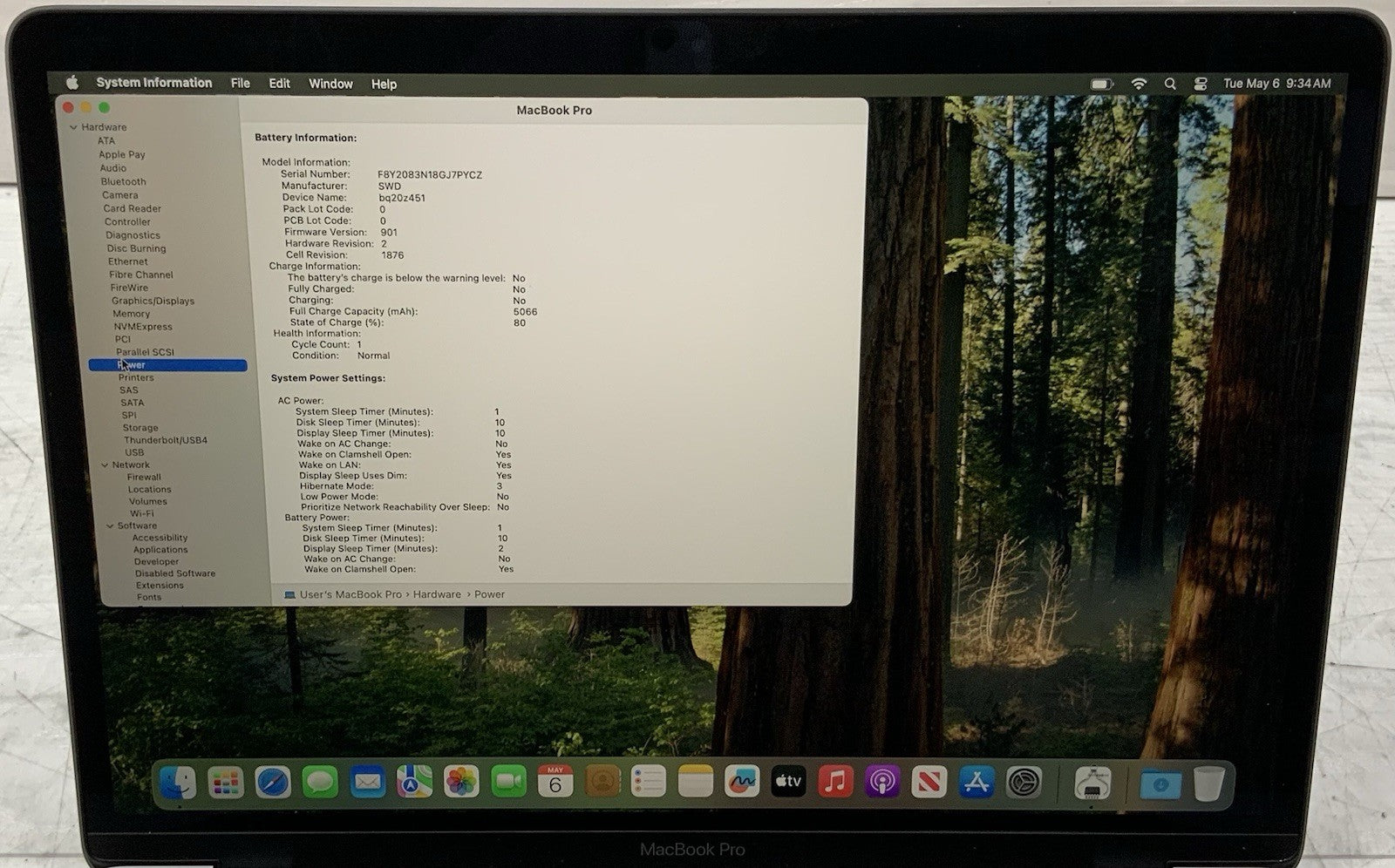Select Bluetooth in sidebar
1395x868 pixels.
coord(123,182)
